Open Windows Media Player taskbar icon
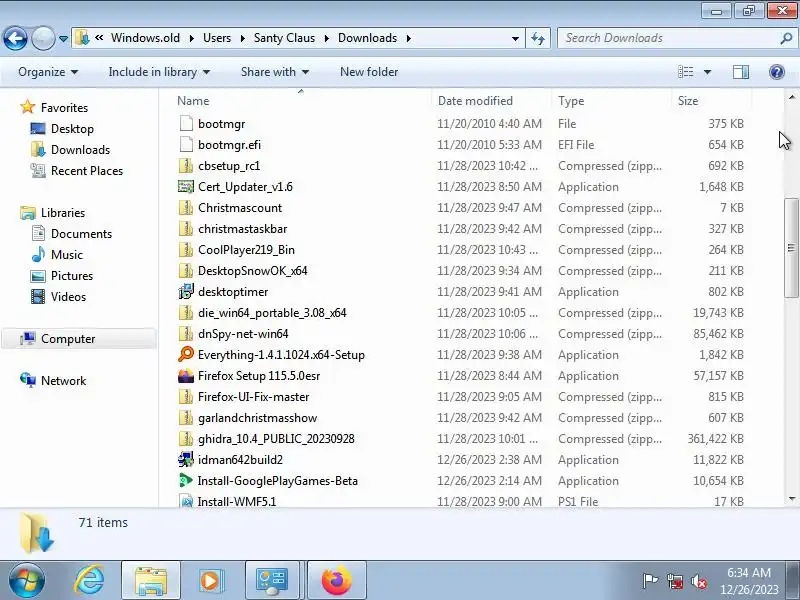Viewport: 800px width, 600px height. (x=210, y=580)
